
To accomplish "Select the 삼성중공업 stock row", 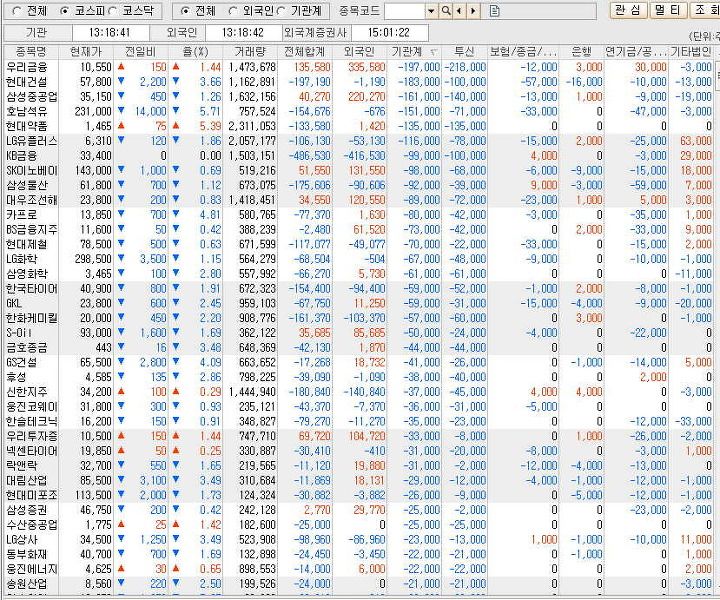I will pyautogui.click(x=358, y=97).
